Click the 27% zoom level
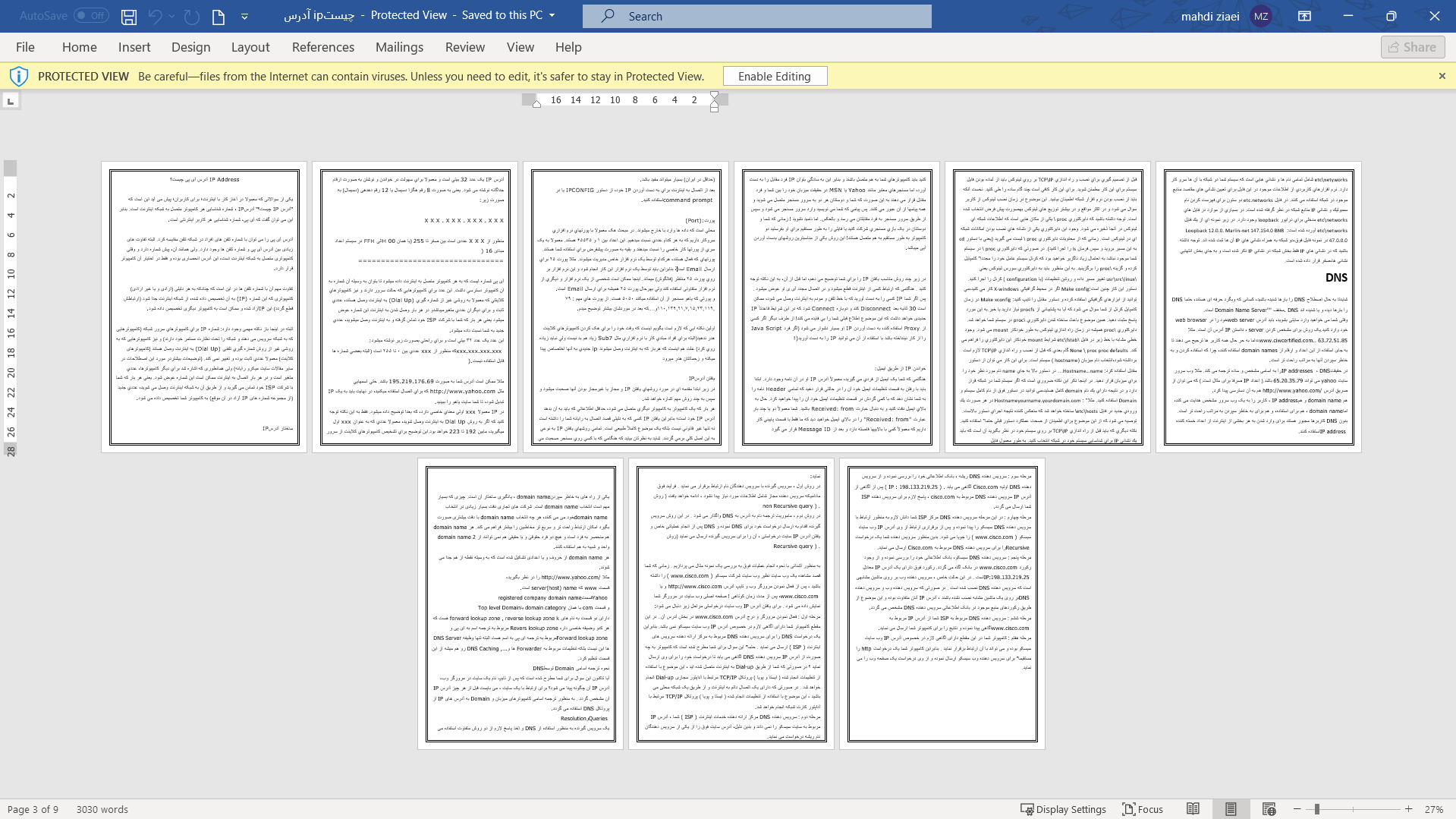Screen dimensions: 1456x819 [1433, 809]
